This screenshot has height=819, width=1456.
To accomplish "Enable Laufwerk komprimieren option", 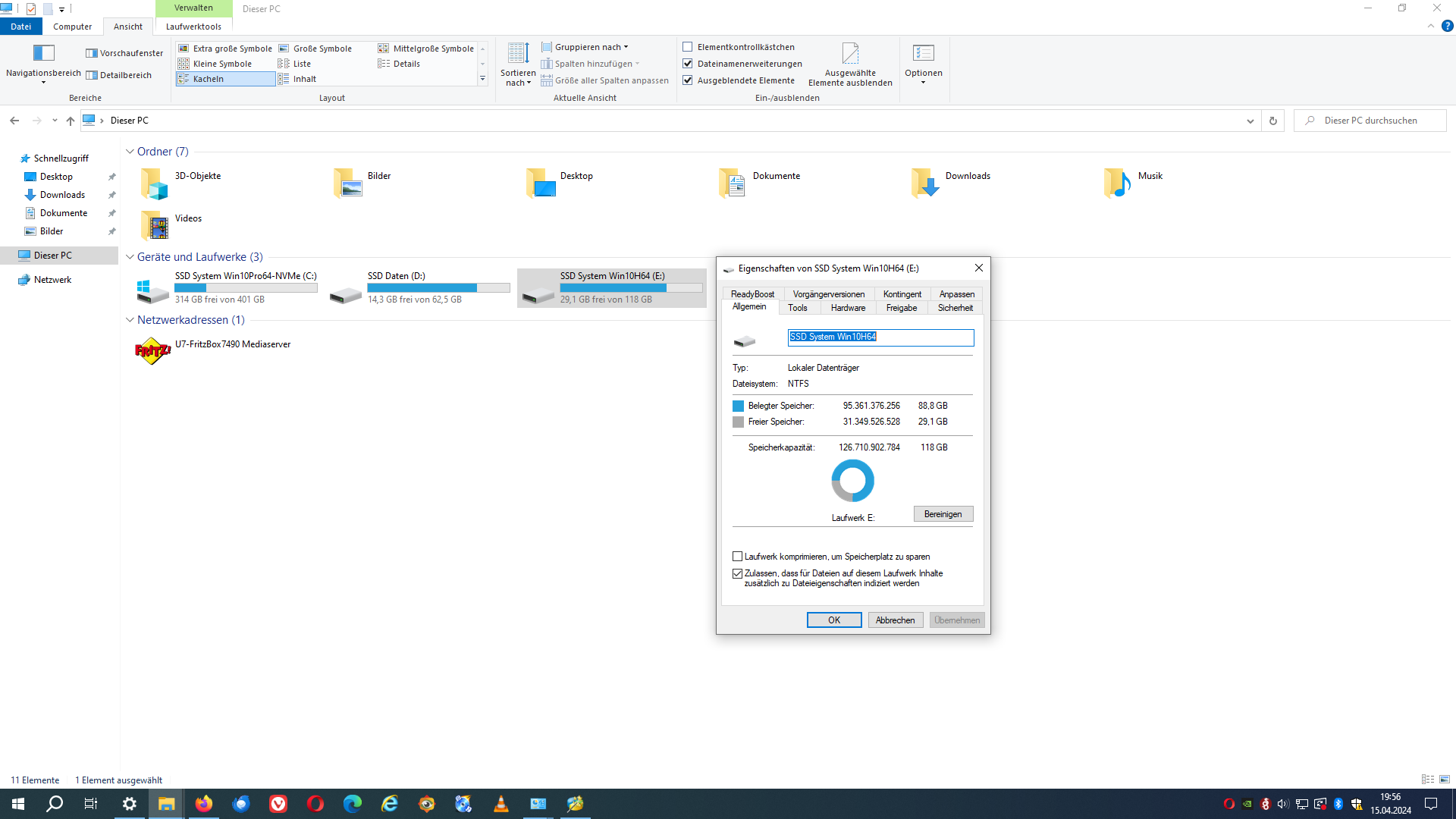I will (x=737, y=556).
